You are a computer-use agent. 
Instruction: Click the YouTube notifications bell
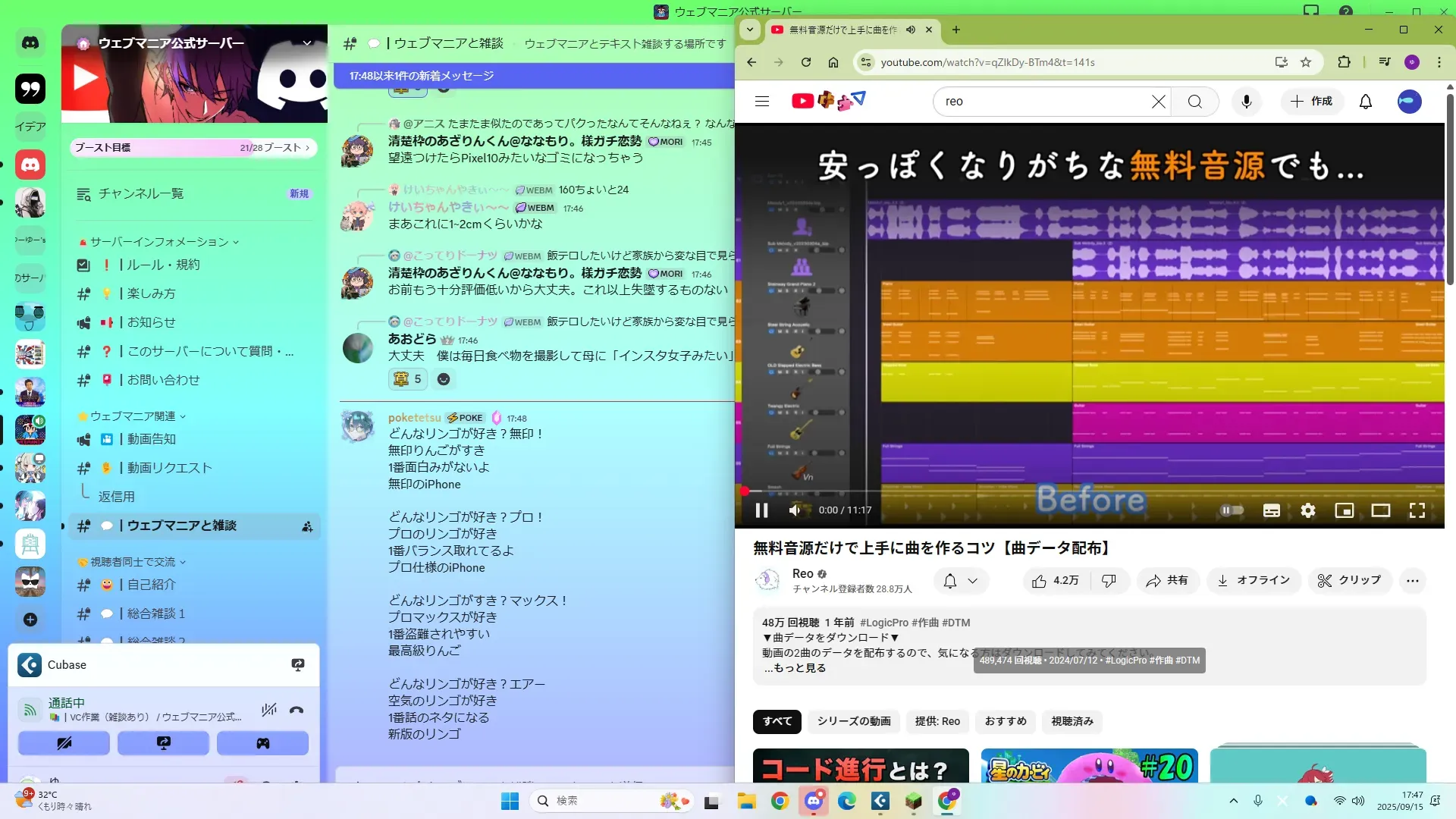[x=1365, y=102]
